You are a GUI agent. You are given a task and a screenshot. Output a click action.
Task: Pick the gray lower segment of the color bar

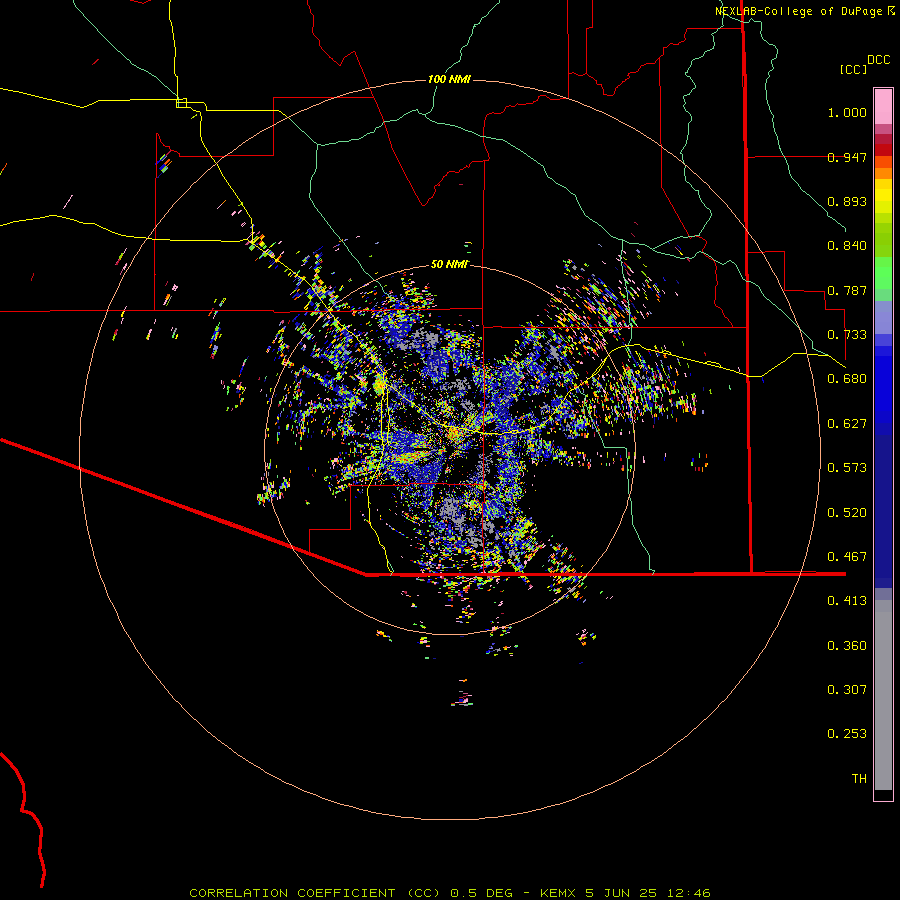883,695
